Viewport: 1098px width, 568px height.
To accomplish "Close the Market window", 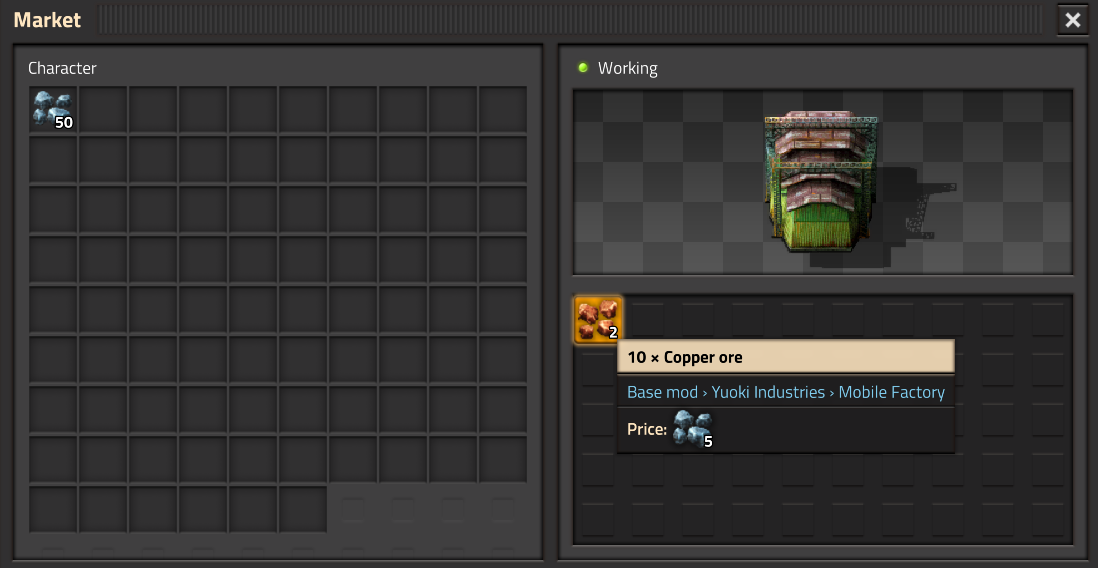I will [1073, 20].
